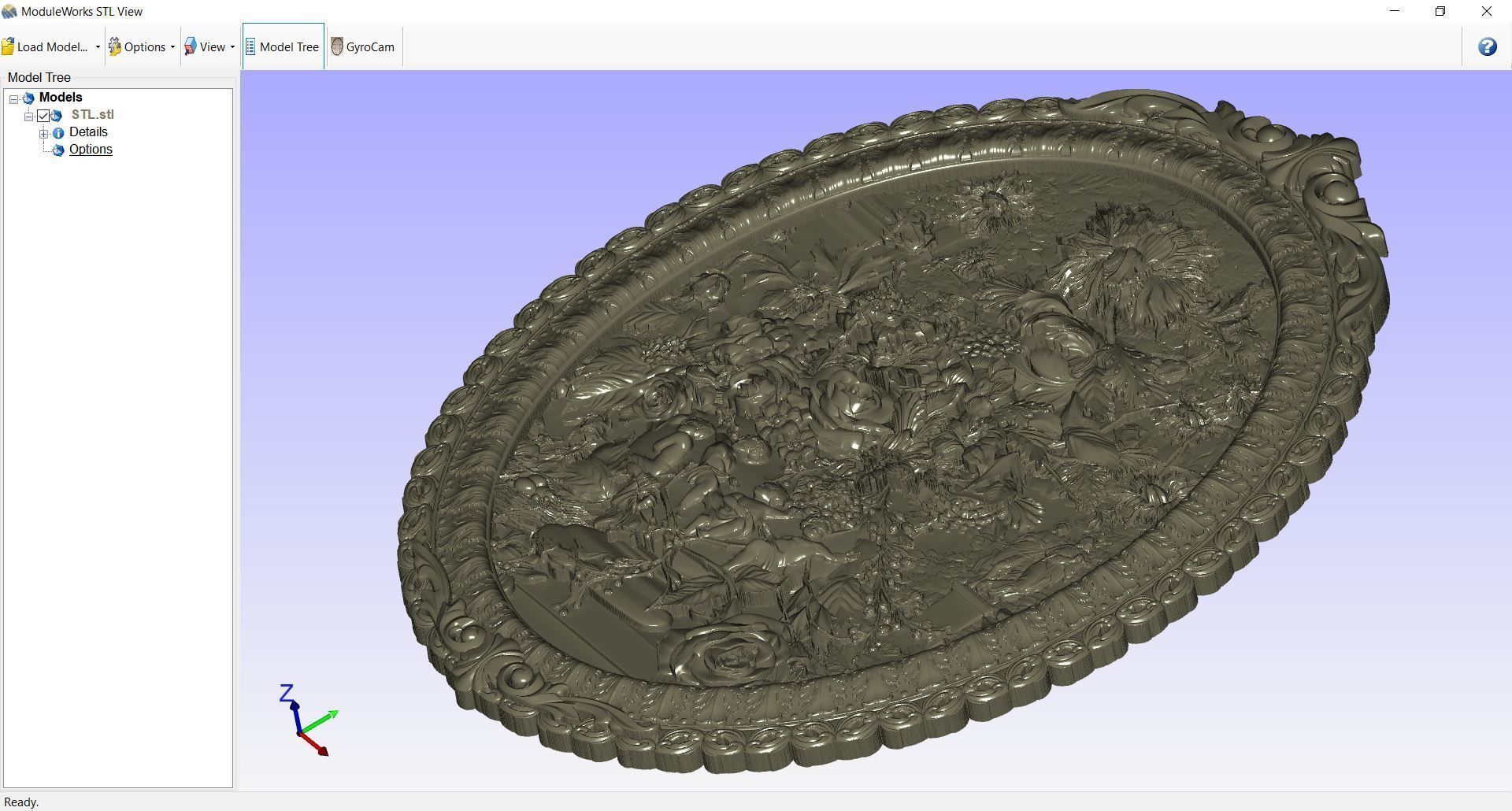This screenshot has width=1512, height=811.
Task: Click the Model Tree panel title
Action: pos(39,77)
